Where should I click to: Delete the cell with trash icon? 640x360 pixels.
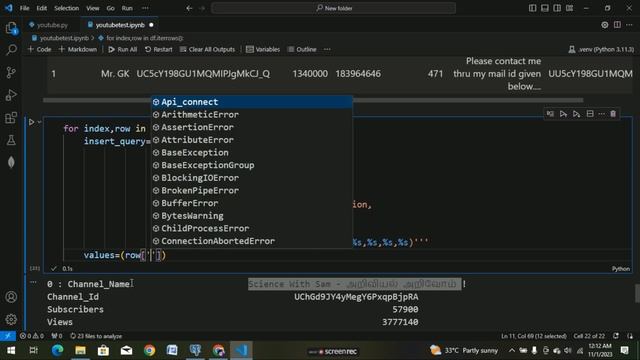[x=613, y=114]
